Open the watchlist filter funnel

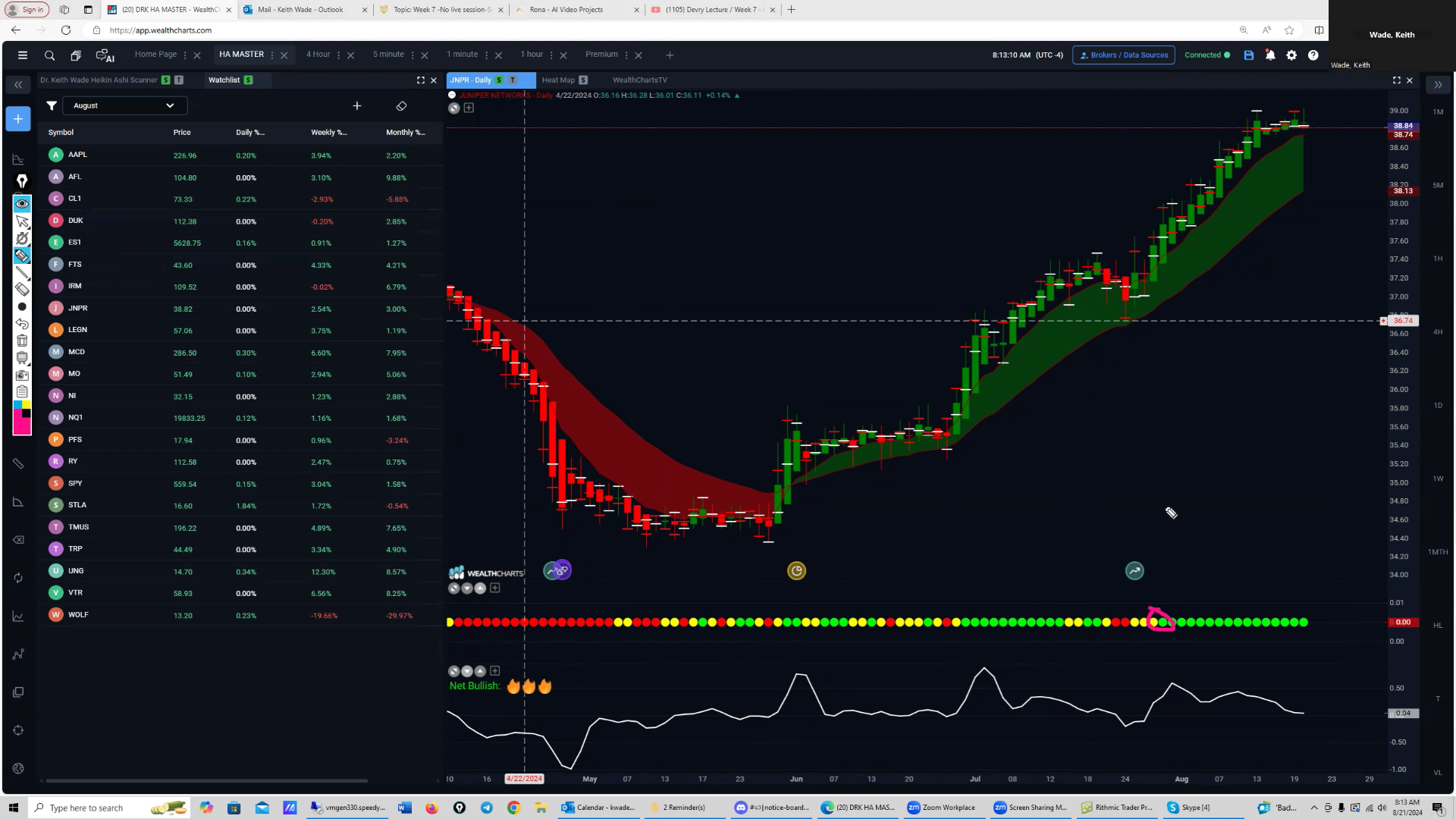[x=52, y=106]
